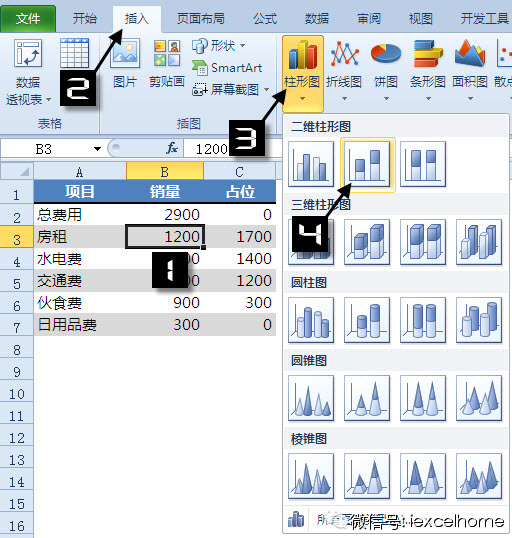Click the 饼图 pie chart icon
The width and height of the screenshot is (512, 538).
[386, 54]
